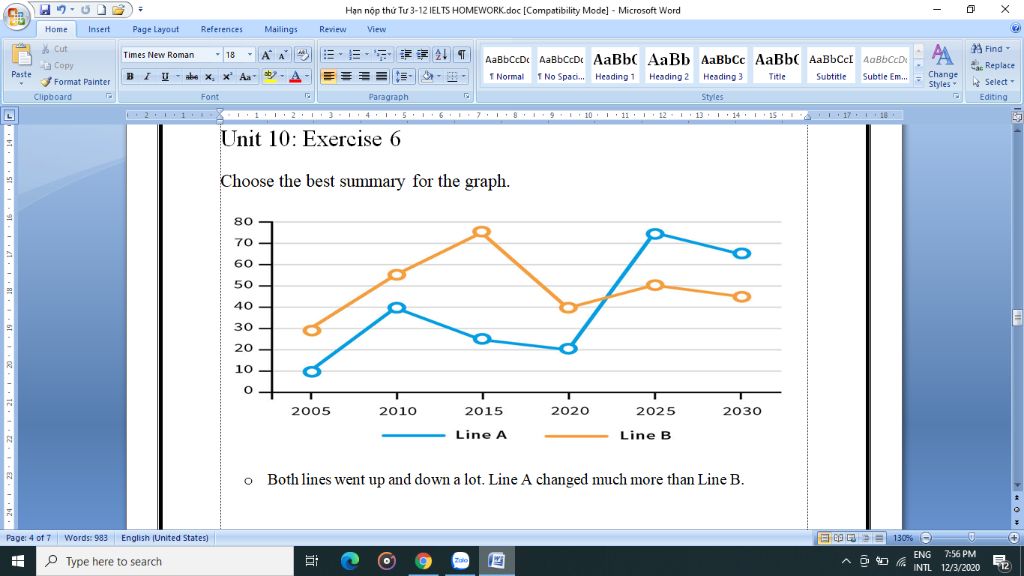This screenshot has height=576, width=1024.
Task: Open Zalo app from taskbar
Action: (460, 561)
